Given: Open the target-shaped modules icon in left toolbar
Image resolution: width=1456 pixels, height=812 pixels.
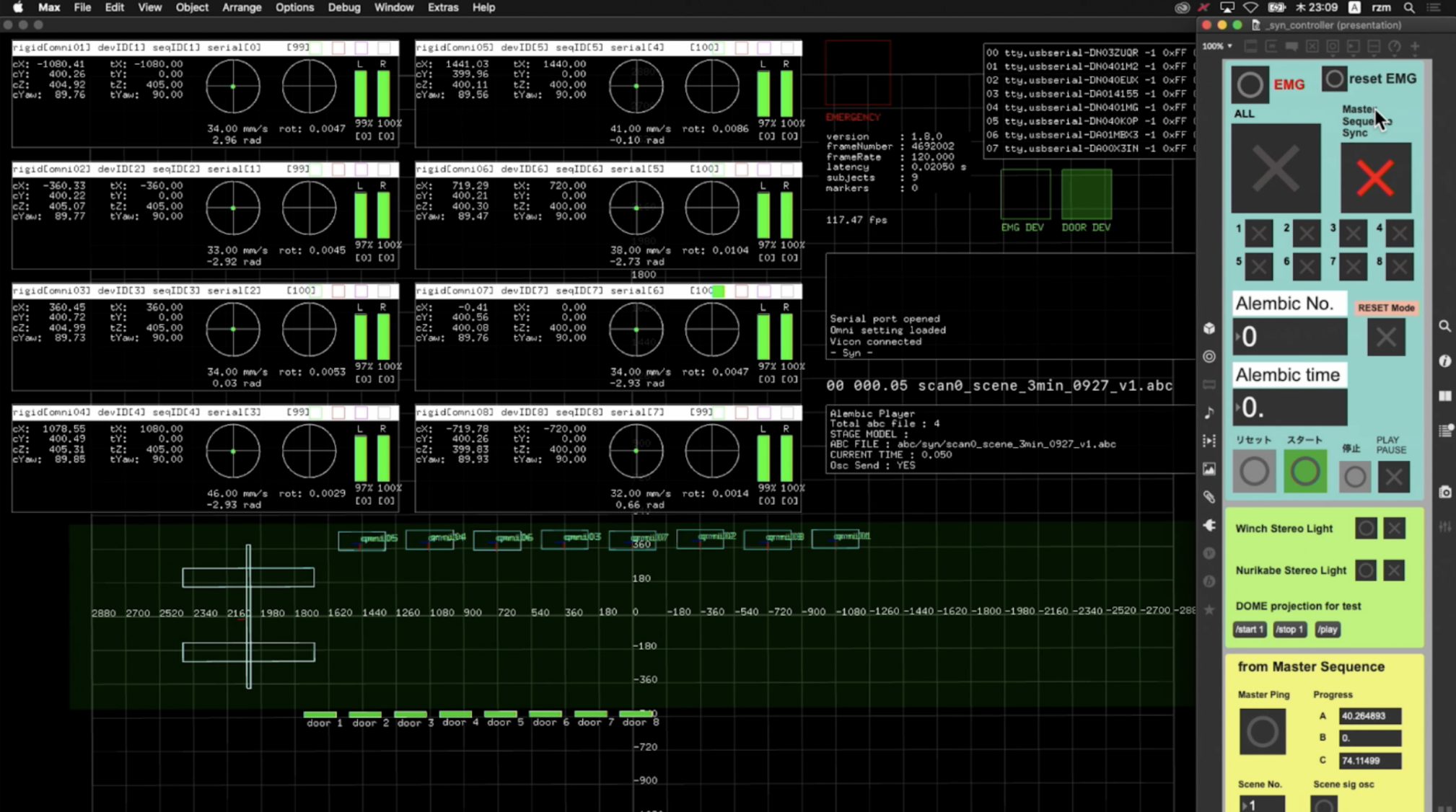Looking at the screenshot, I should tap(1209, 356).
